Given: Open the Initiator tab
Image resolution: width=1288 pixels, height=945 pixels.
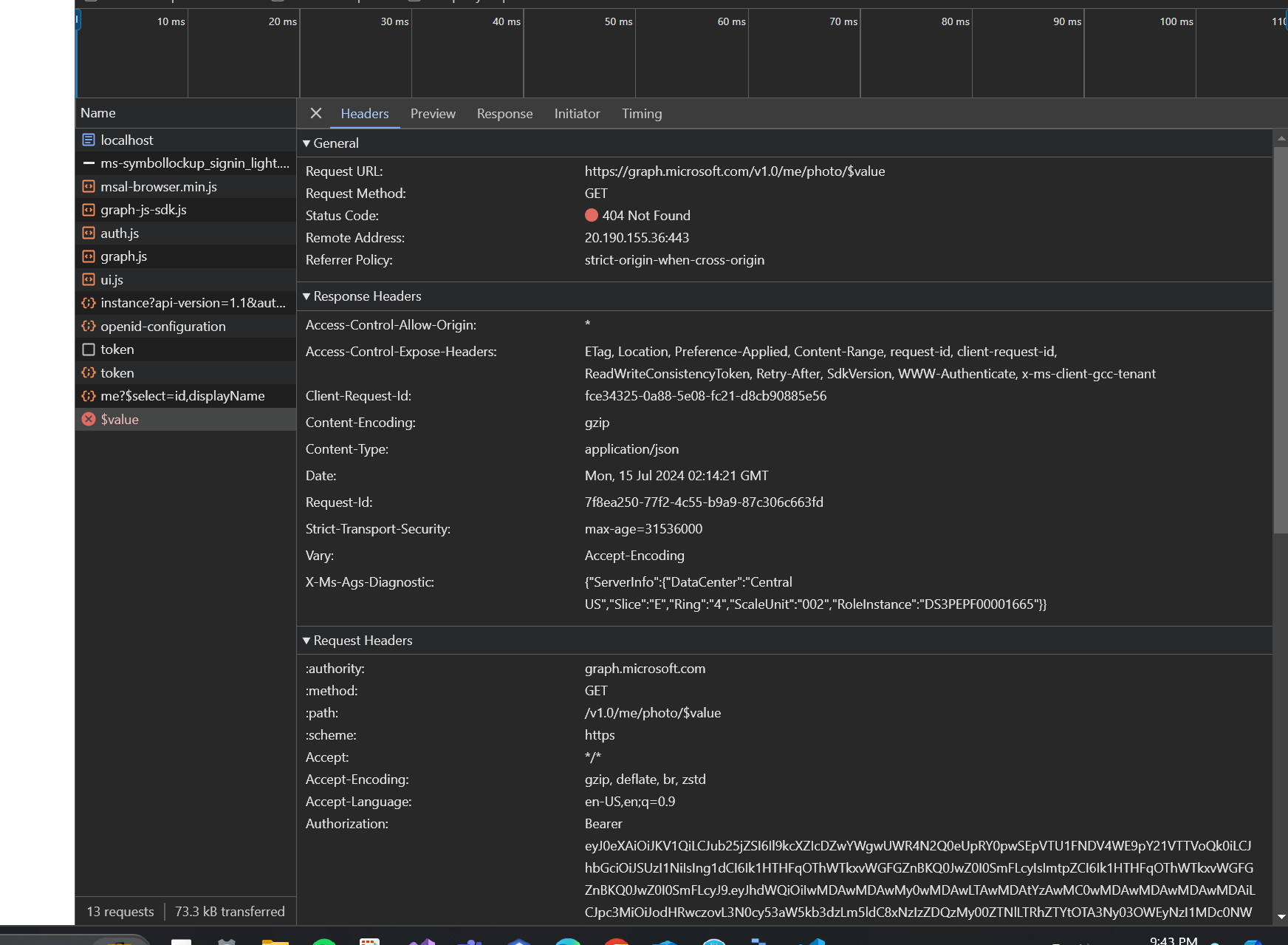Looking at the screenshot, I should (x=577, y=114).
